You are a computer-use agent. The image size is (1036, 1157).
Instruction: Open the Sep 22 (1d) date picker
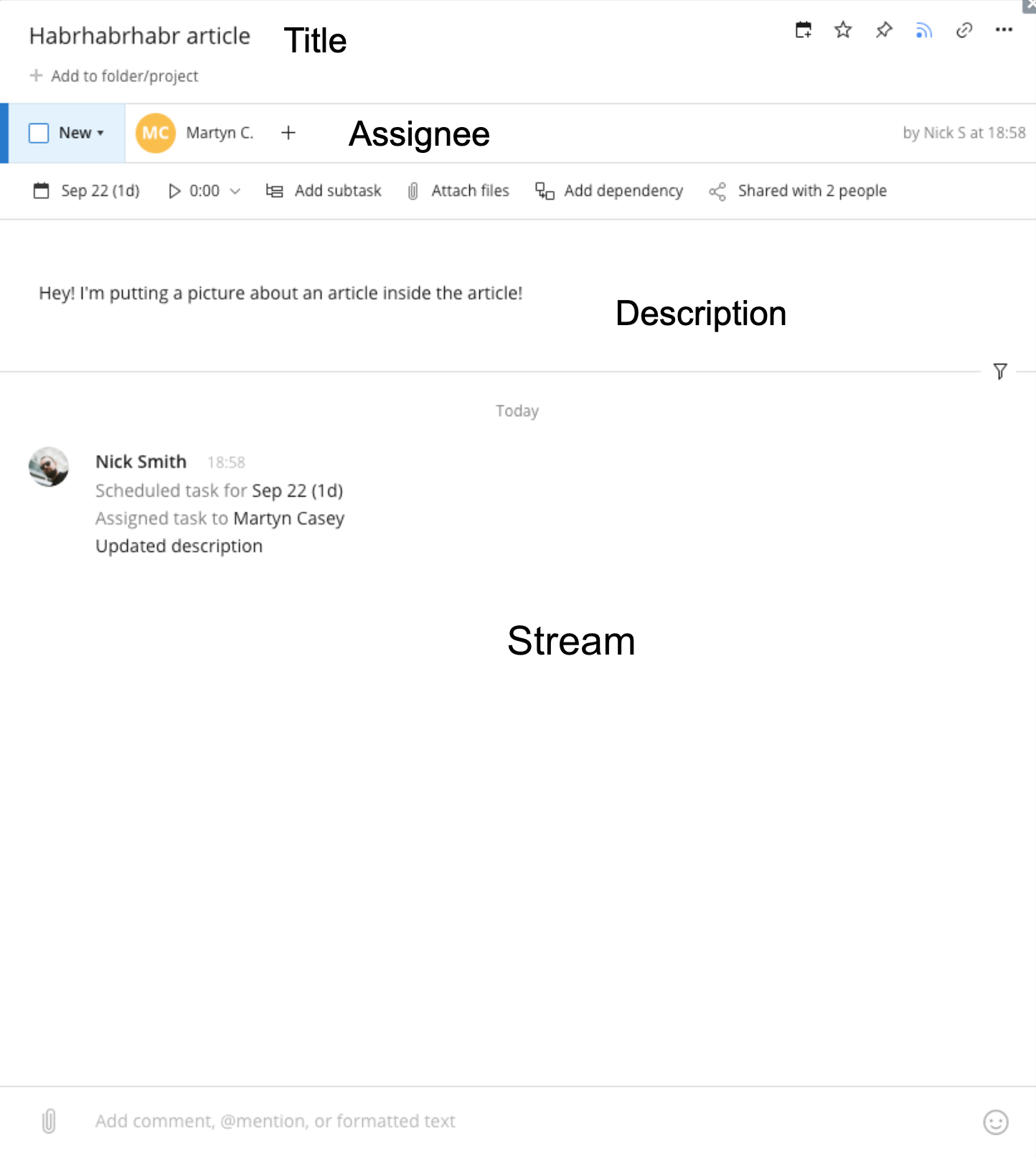[x=87, y=191]
